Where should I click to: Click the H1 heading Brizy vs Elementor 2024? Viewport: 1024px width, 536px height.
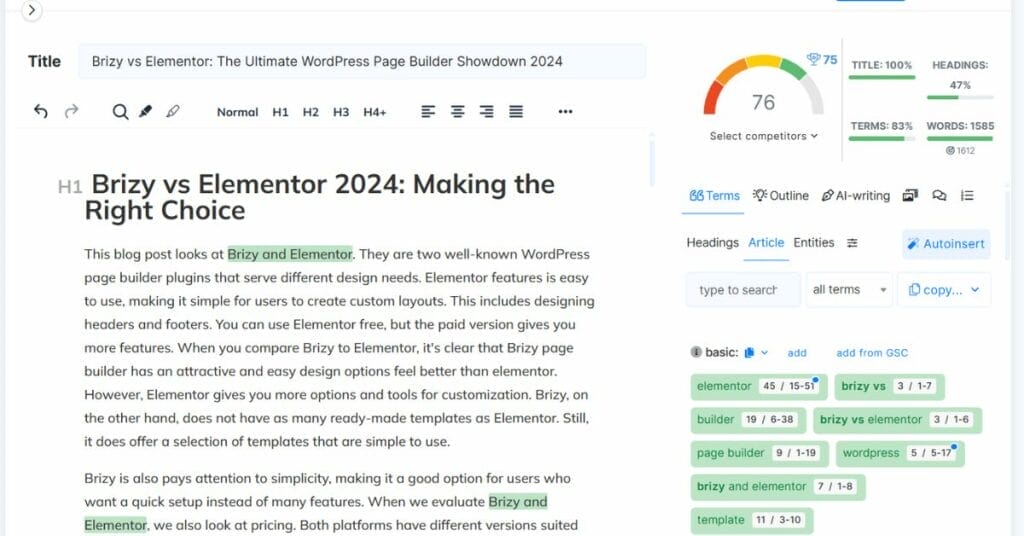(x=320, y=197)
